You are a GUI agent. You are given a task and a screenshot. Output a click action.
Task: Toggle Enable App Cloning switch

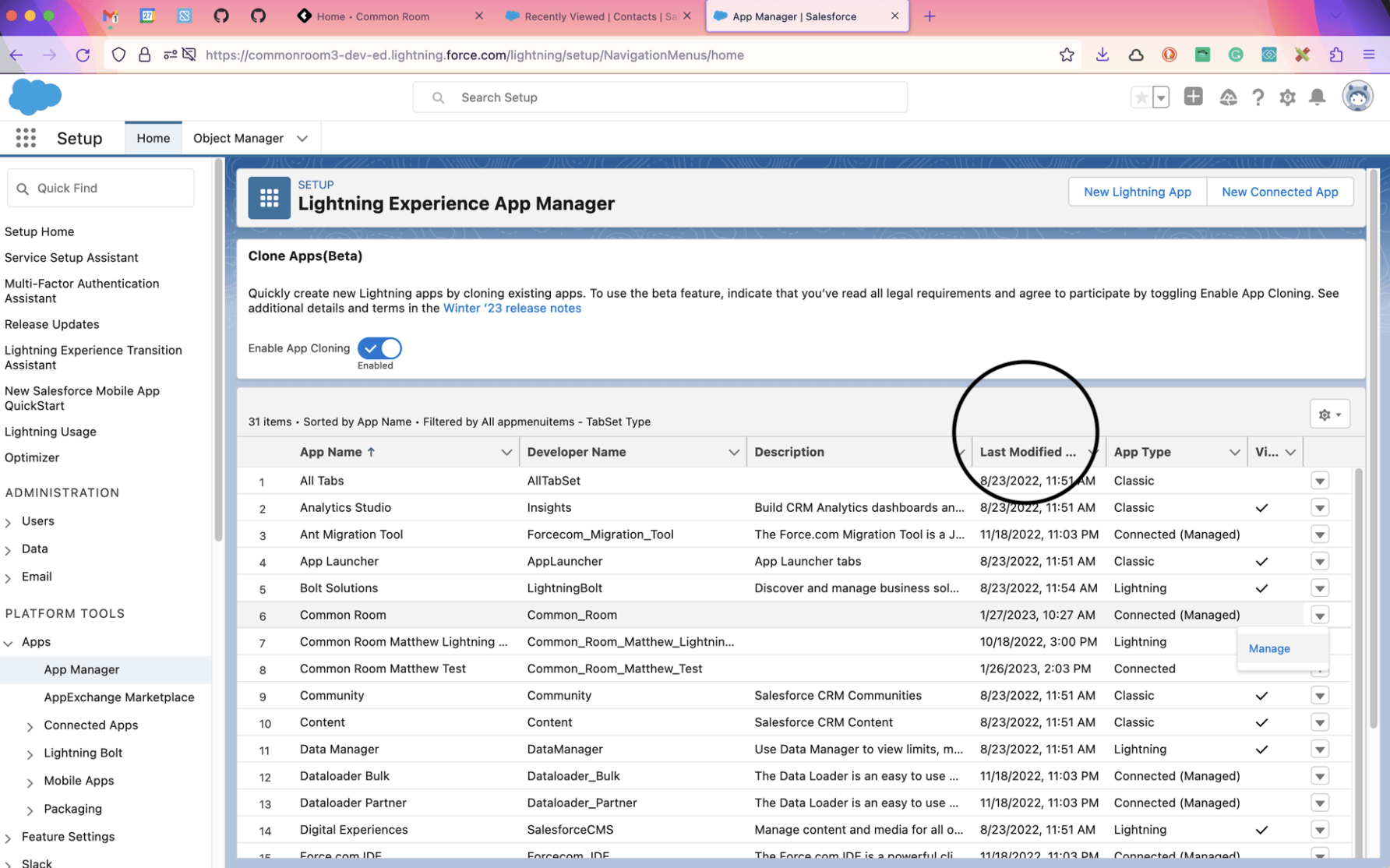pos(379,348)
